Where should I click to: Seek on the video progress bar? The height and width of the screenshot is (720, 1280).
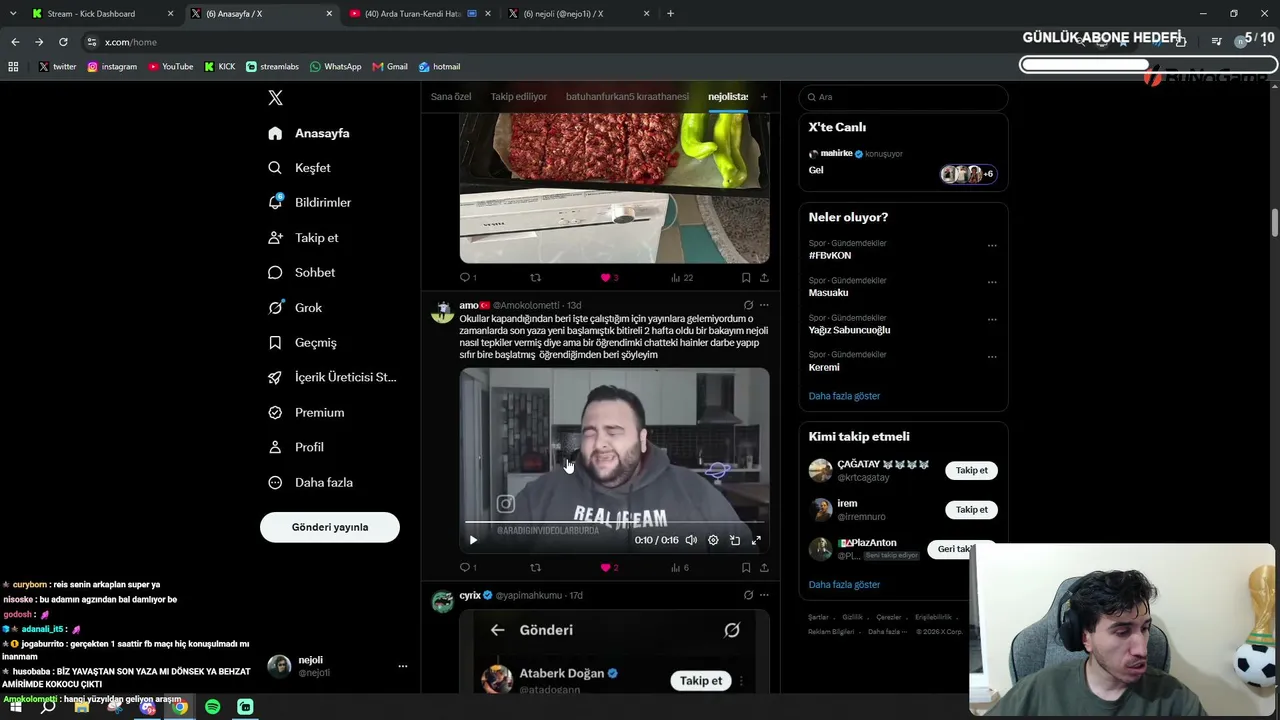(614, 522)
